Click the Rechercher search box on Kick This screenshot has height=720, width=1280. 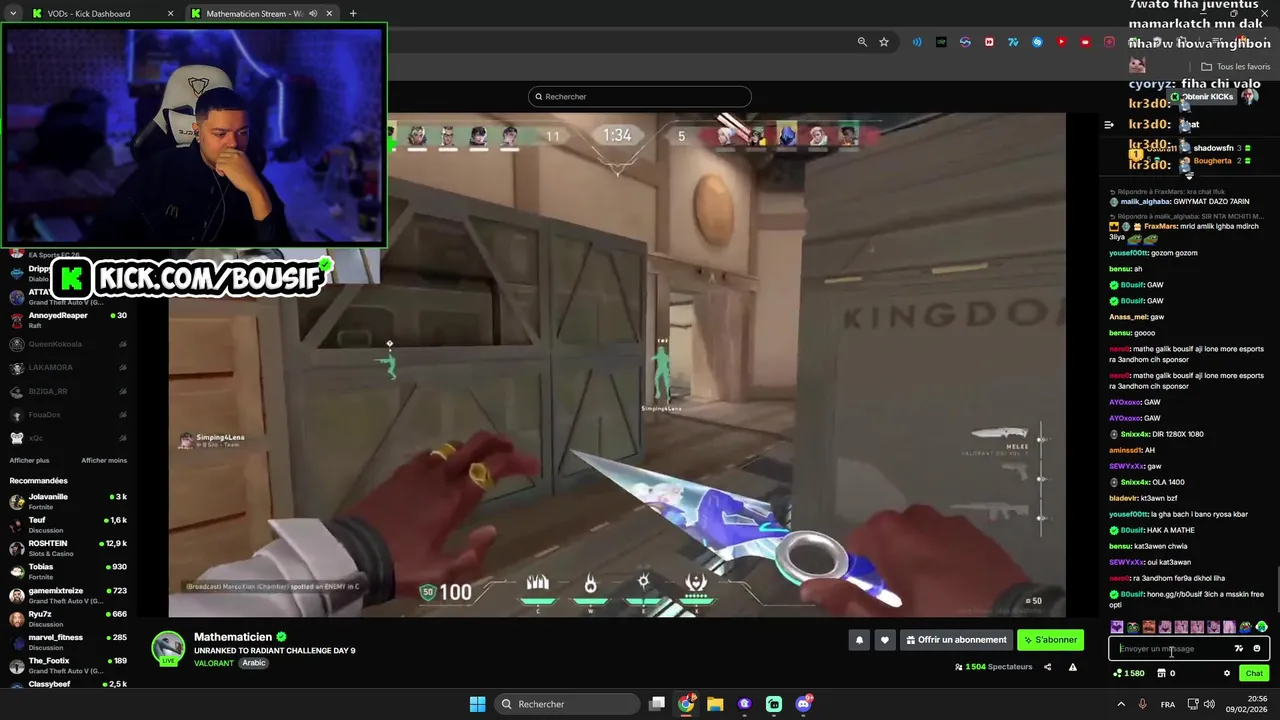click(640, 97)
